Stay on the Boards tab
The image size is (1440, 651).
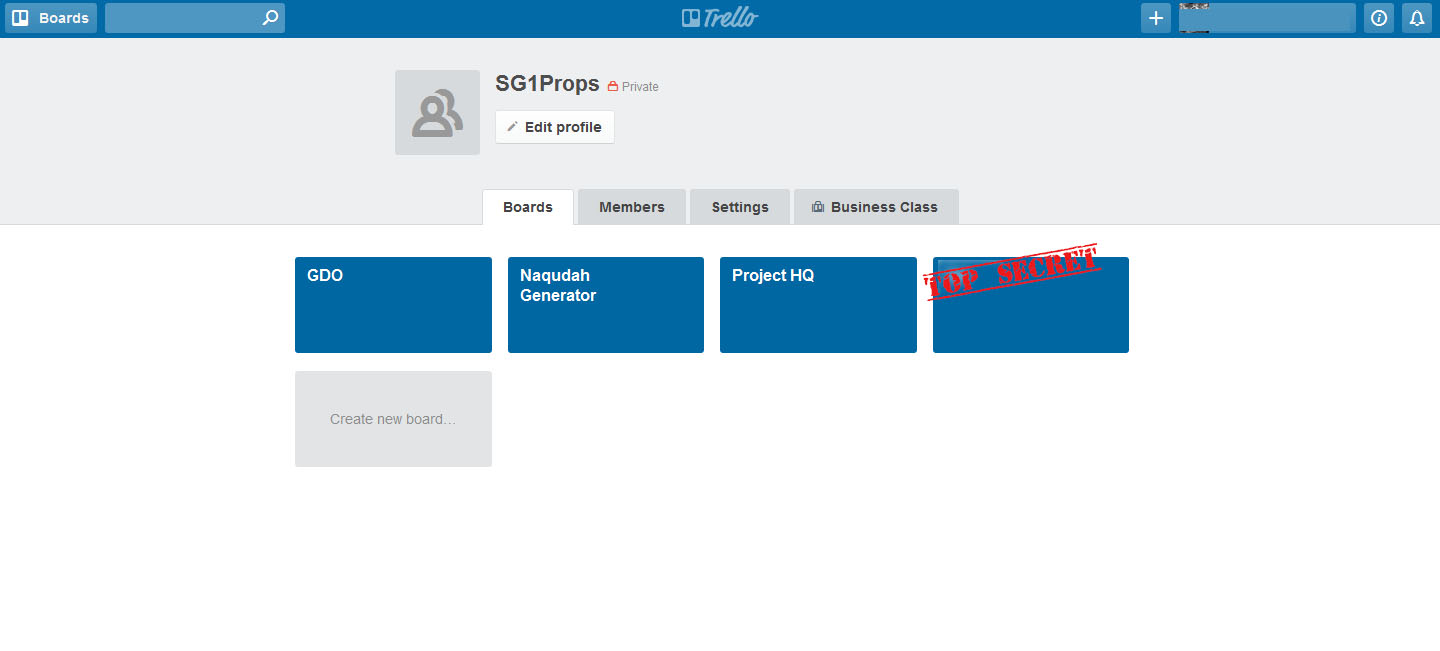click(527, 206)
